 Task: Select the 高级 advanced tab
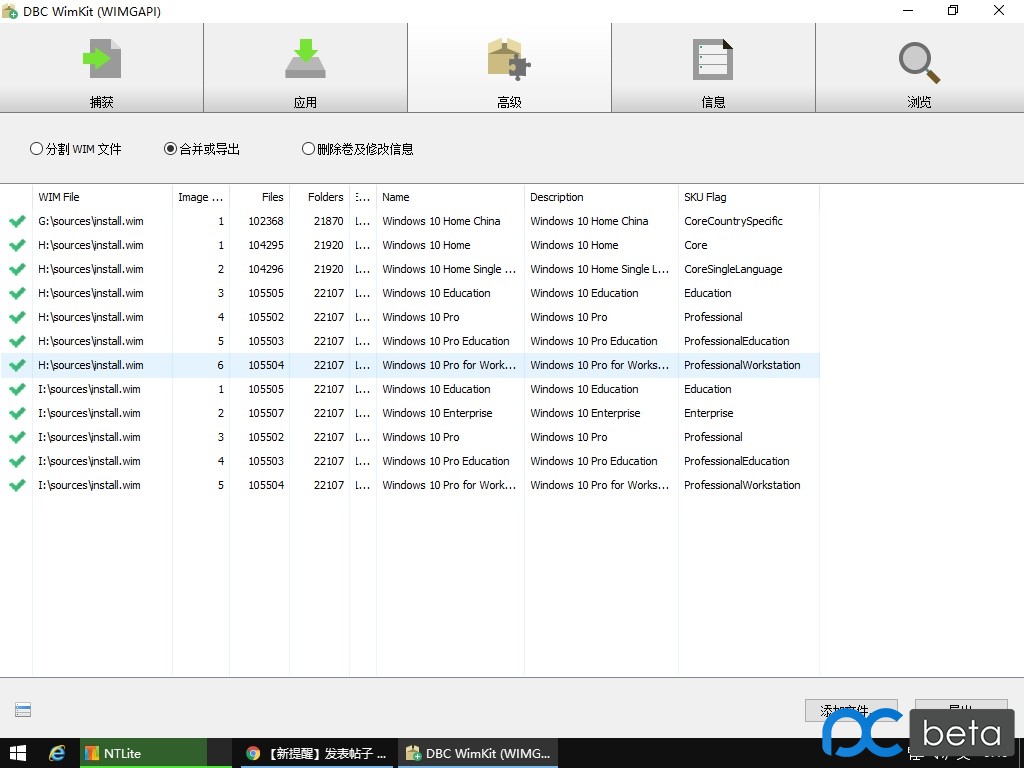click(509, 68)
